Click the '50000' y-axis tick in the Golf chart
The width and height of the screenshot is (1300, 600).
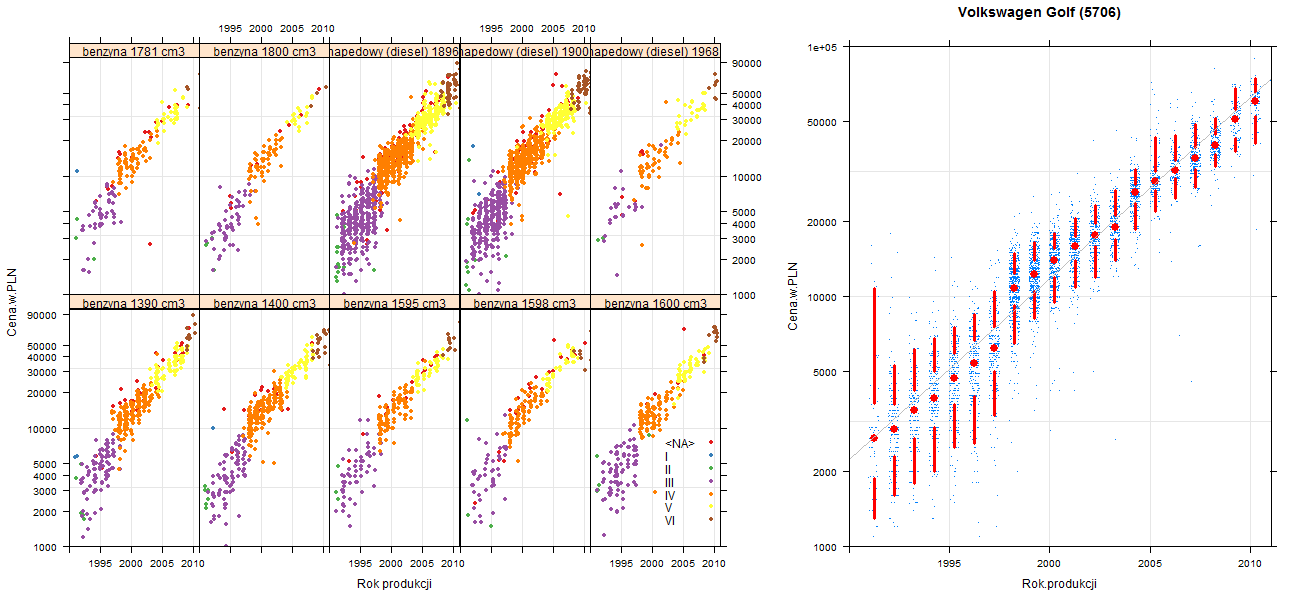[823, 122]
